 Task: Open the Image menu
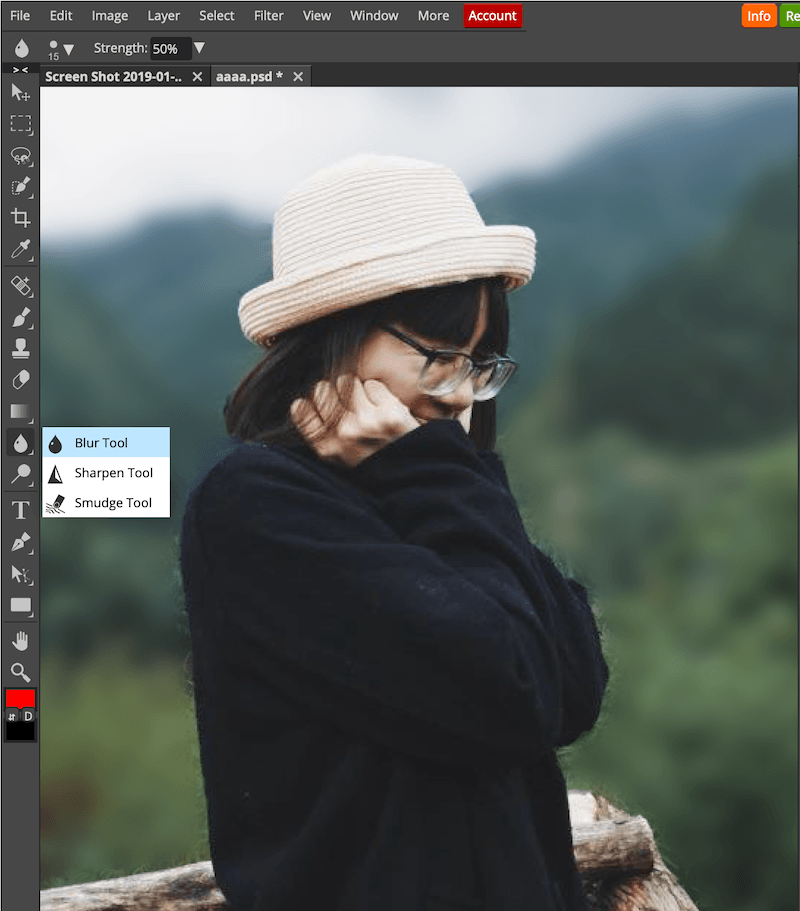110,16
